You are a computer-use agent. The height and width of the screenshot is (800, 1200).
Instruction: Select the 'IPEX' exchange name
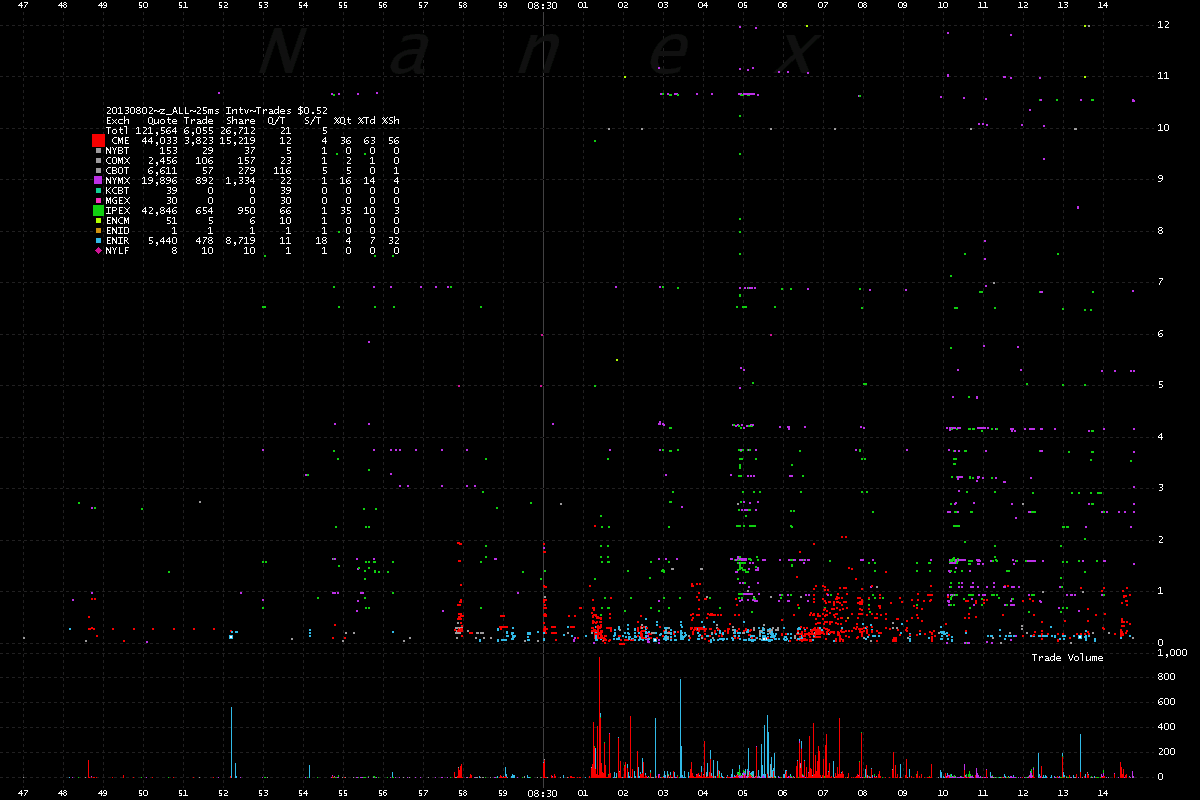tap(118, 211)
